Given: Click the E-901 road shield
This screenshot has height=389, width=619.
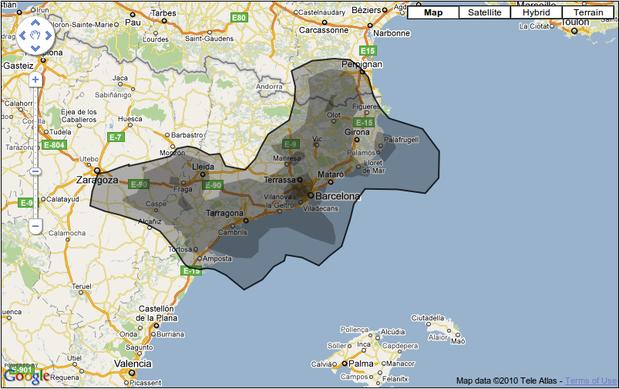Looking at the screenshot, I should pos(21,370).
